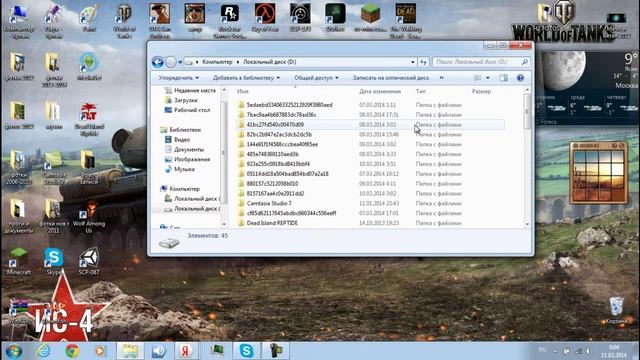Screen dimensions: 640x360
Task: Open Explorer help question mark
Action: tap(520, 78)
